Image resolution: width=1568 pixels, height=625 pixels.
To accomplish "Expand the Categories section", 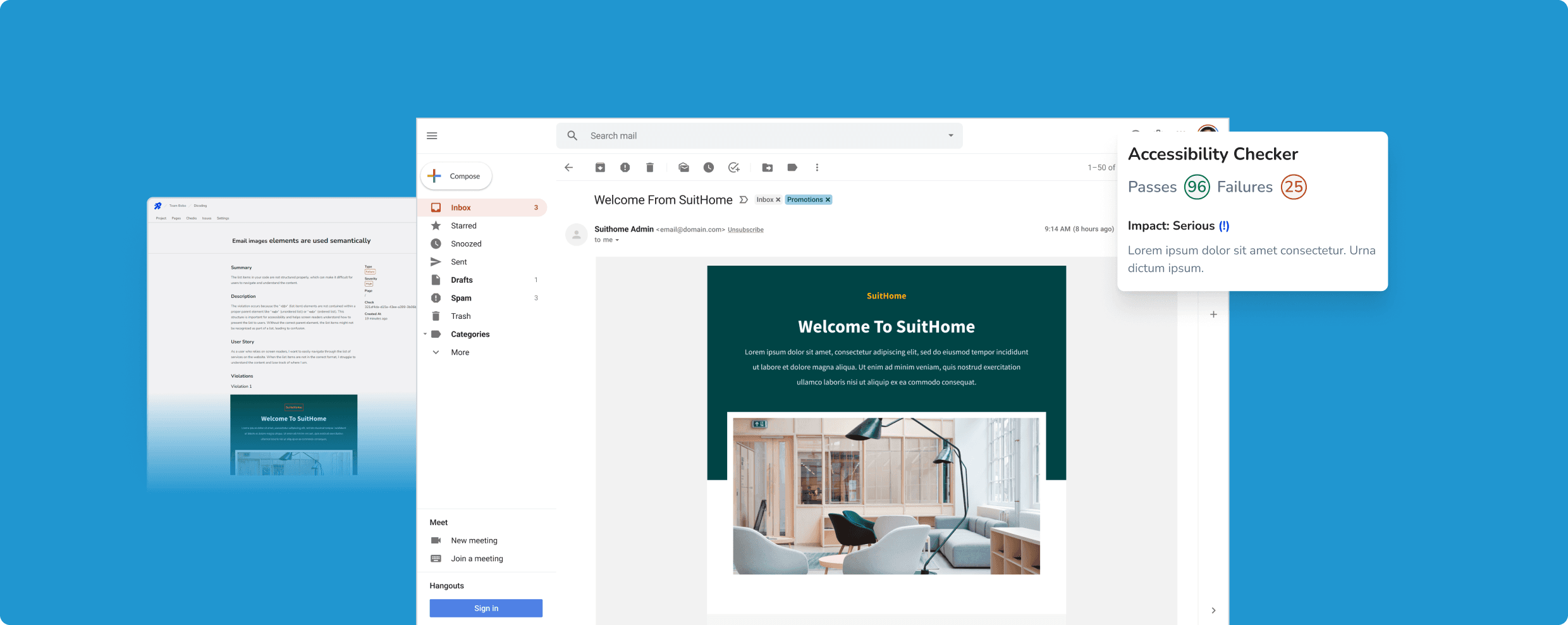I will tap(425, 334).
